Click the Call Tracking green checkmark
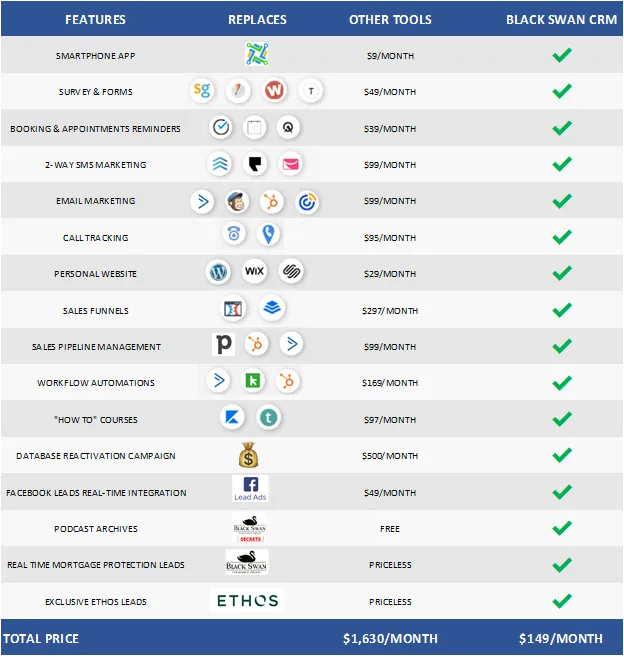The width and height of the screenshot is (624, 657). (562, 237)
